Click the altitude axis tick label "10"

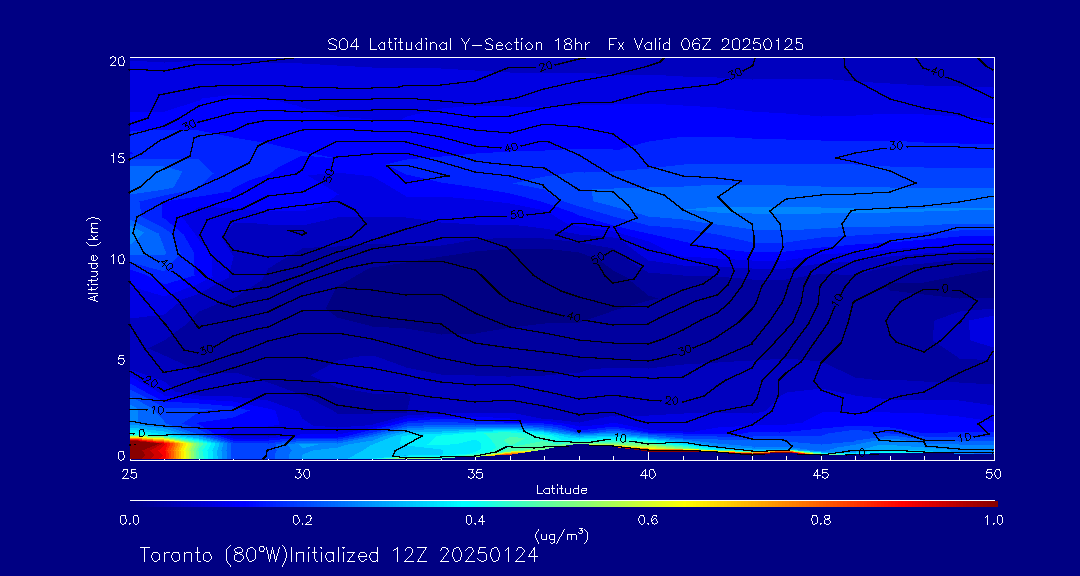[x=118, y=259]
